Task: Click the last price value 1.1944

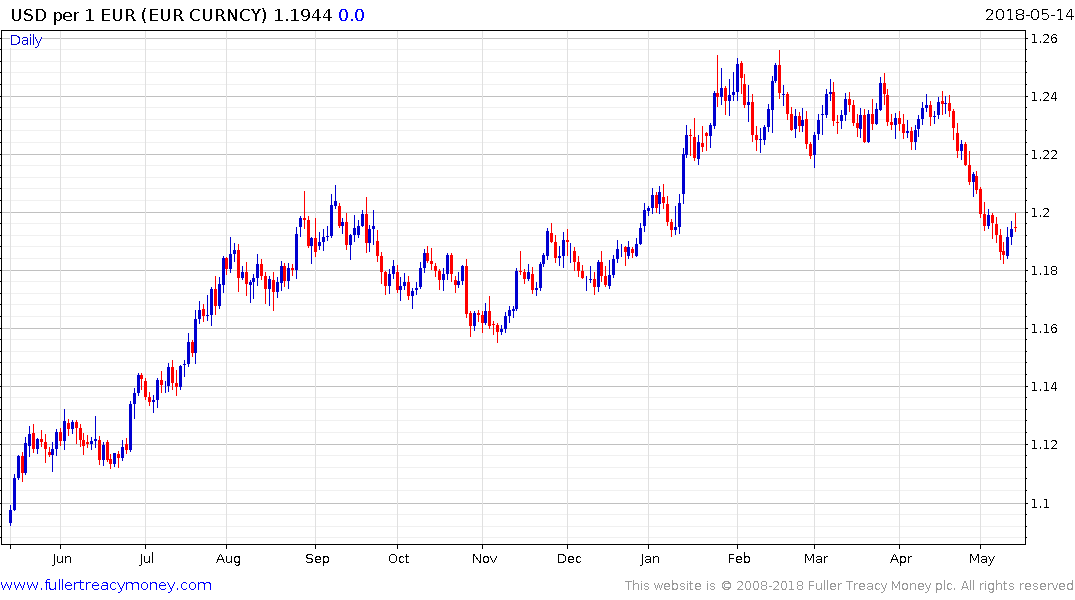Action: point(303,15)
